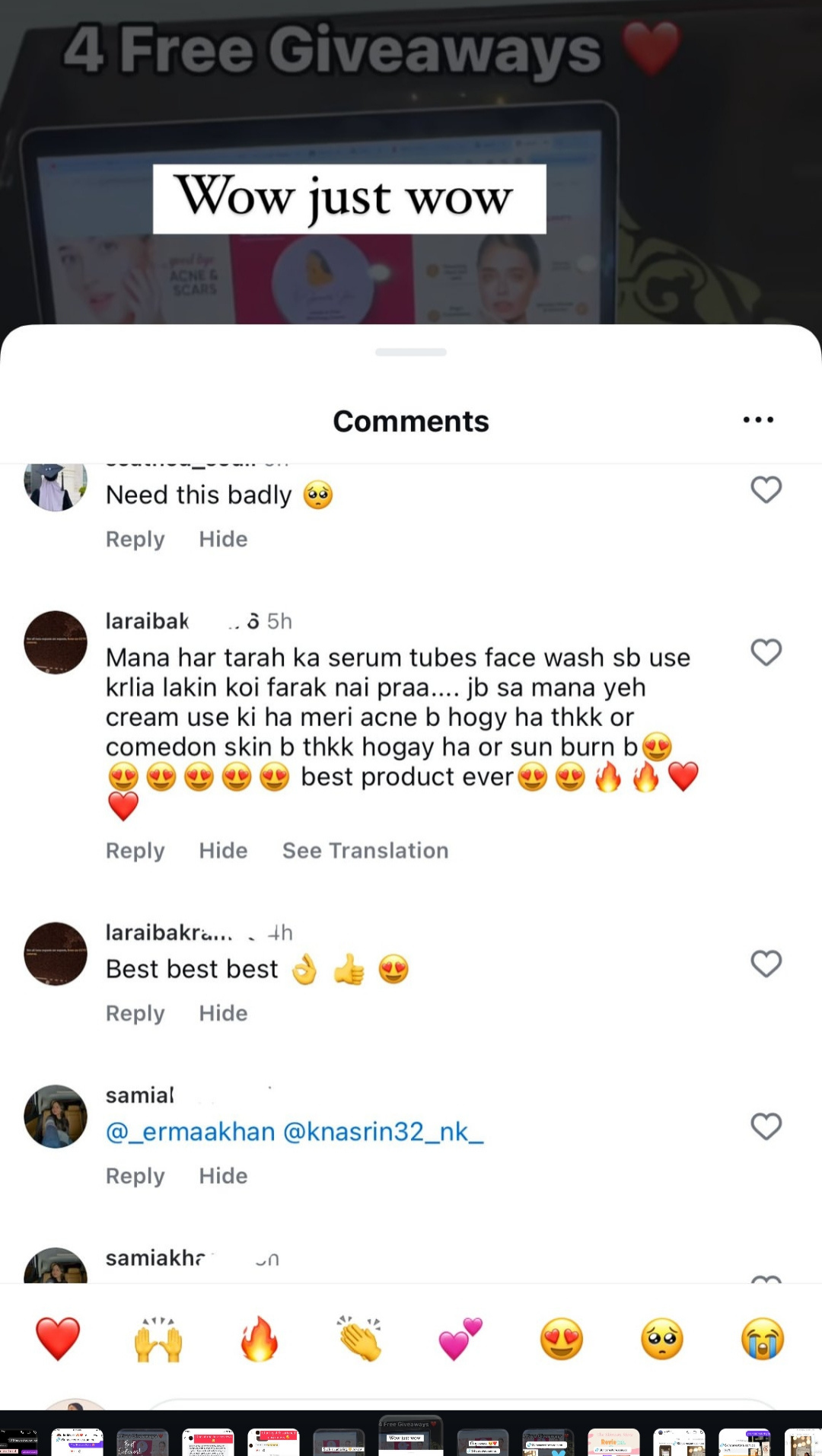This screenshot has height=1456, width=822.
Task: Open the @_ermaakhan mention link
Action: [x=190, y=1133]
